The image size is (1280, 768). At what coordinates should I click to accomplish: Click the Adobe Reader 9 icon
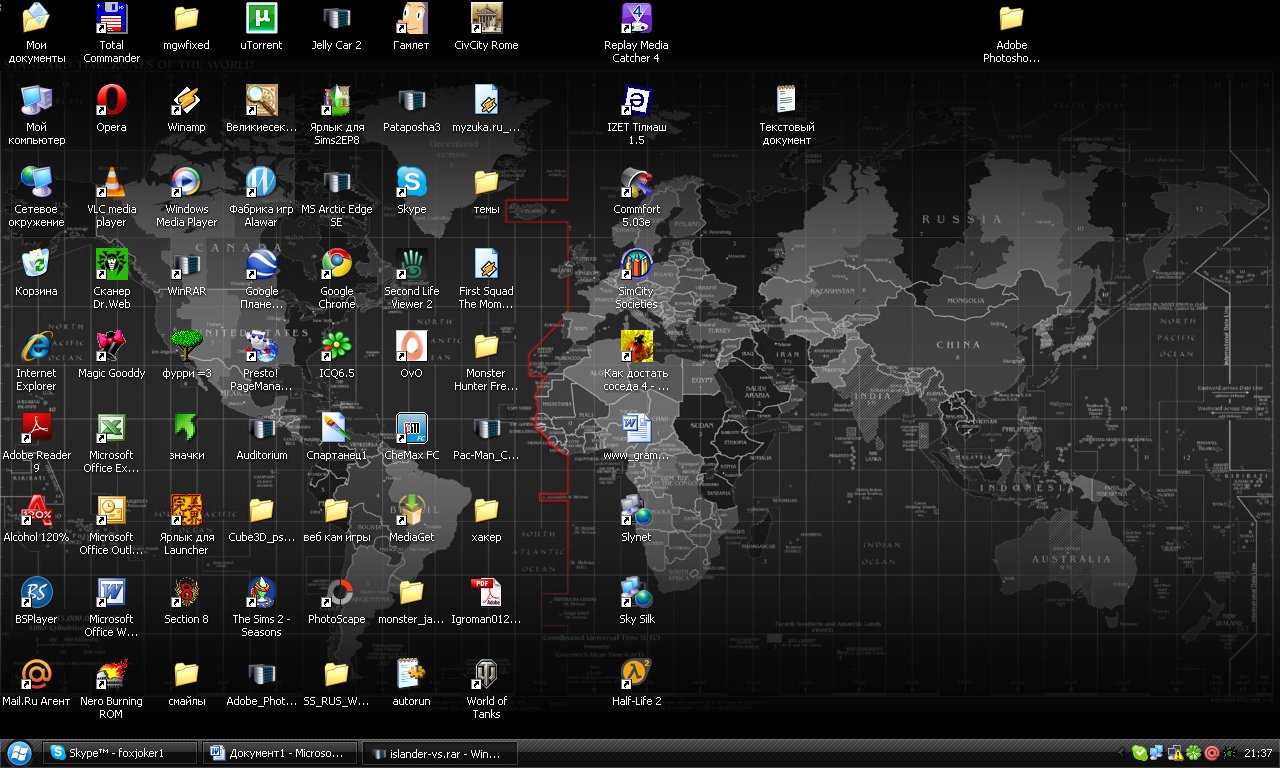pyautogui.click(x=36, y=429)
